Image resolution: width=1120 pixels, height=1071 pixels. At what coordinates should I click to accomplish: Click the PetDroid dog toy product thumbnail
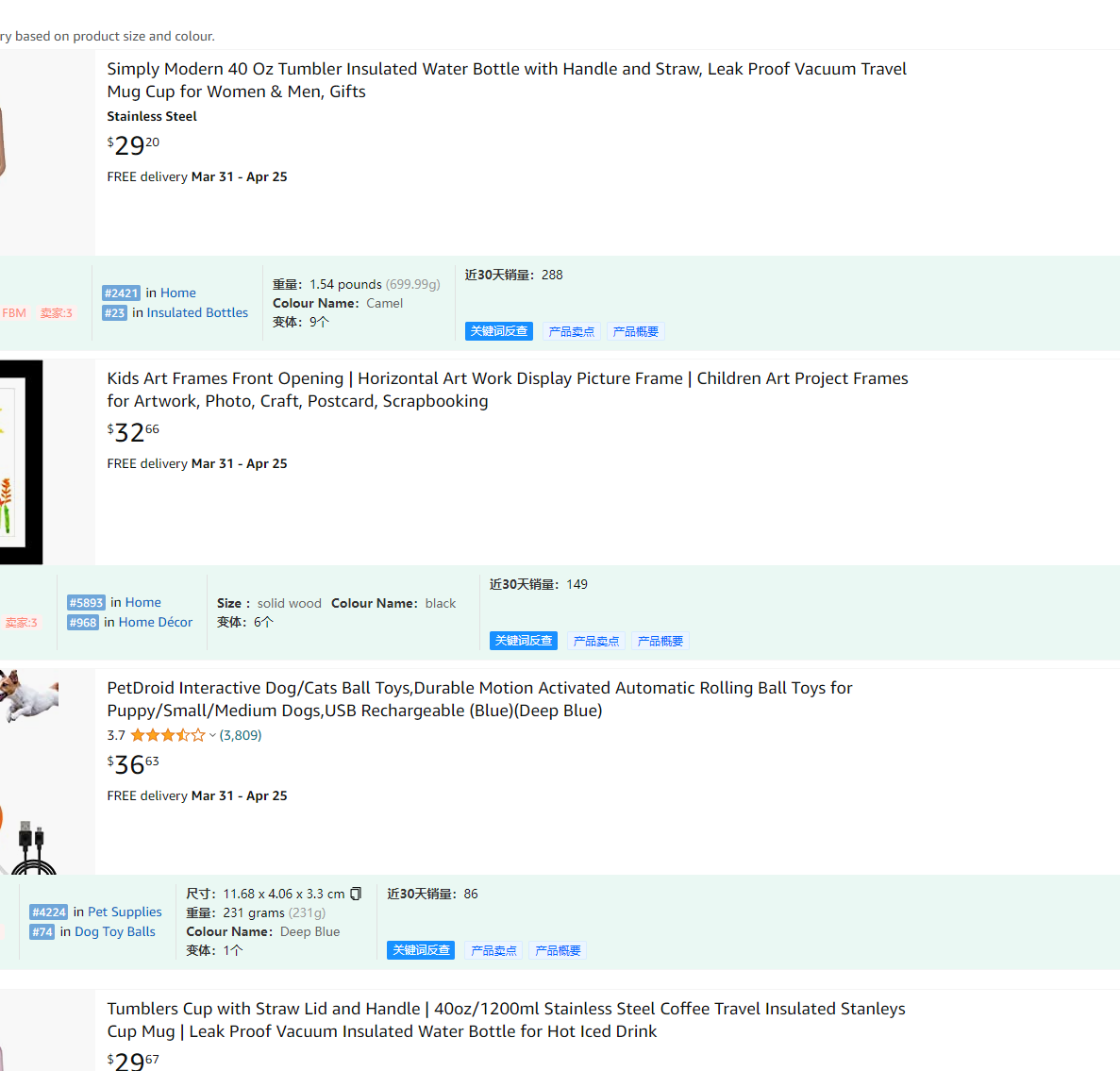[28, 772]
